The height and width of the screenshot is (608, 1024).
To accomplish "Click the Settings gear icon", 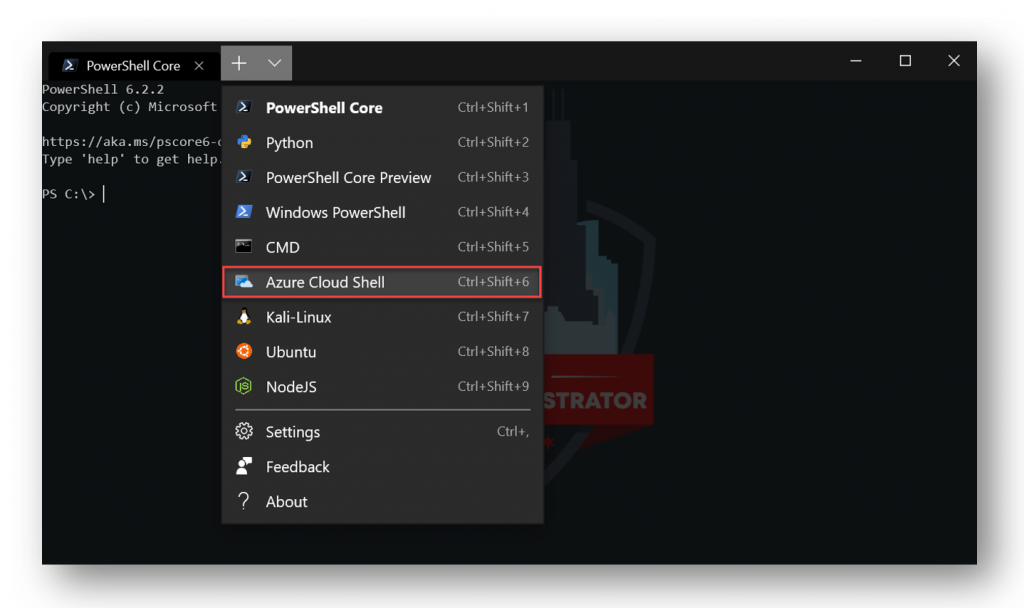I will [x=244, y=431].
